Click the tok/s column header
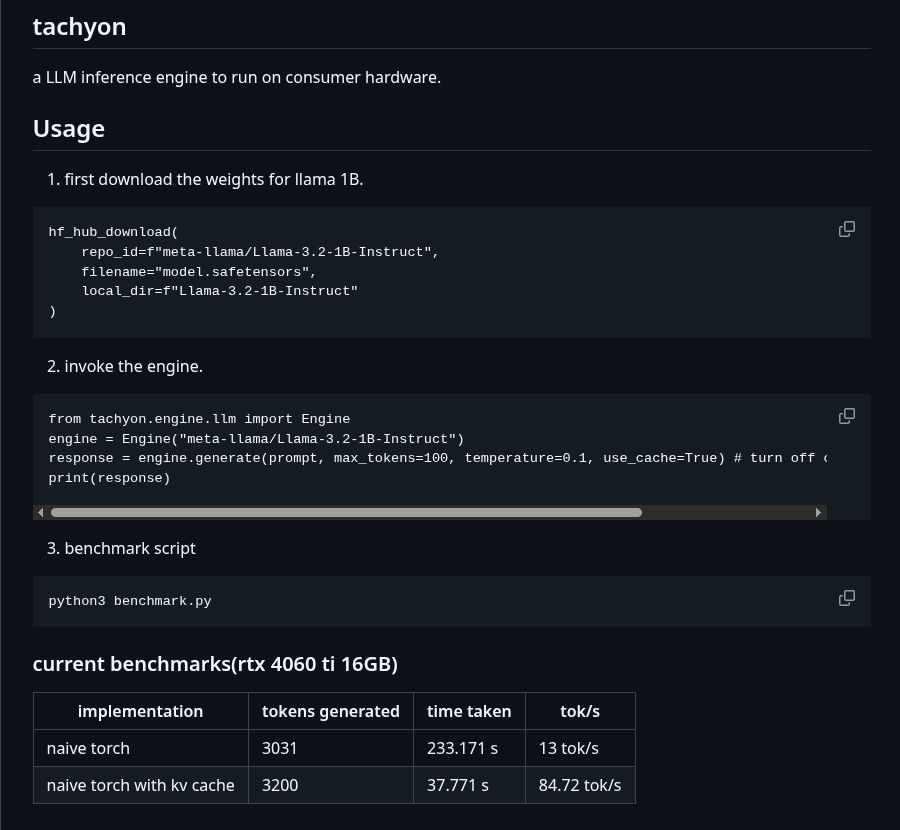The image size is (900, 830). pyautogui.click(x=580, y=711)
